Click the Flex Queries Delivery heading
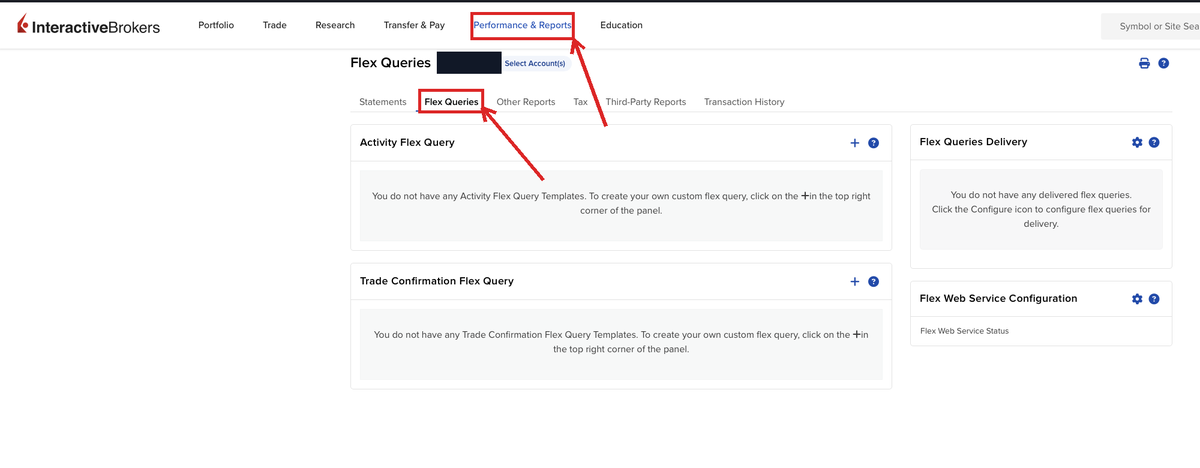Image resolution: width=1200 pixels, height=468 pixels. click(x=973, y=142)
